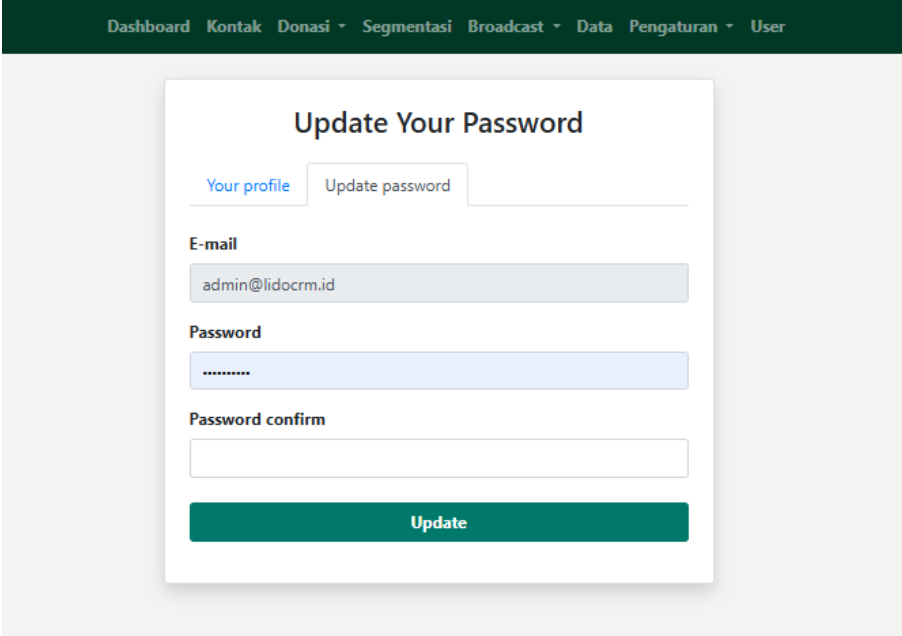Focus the Password input field
Screen dimensions: 902x636
point(438,371)
